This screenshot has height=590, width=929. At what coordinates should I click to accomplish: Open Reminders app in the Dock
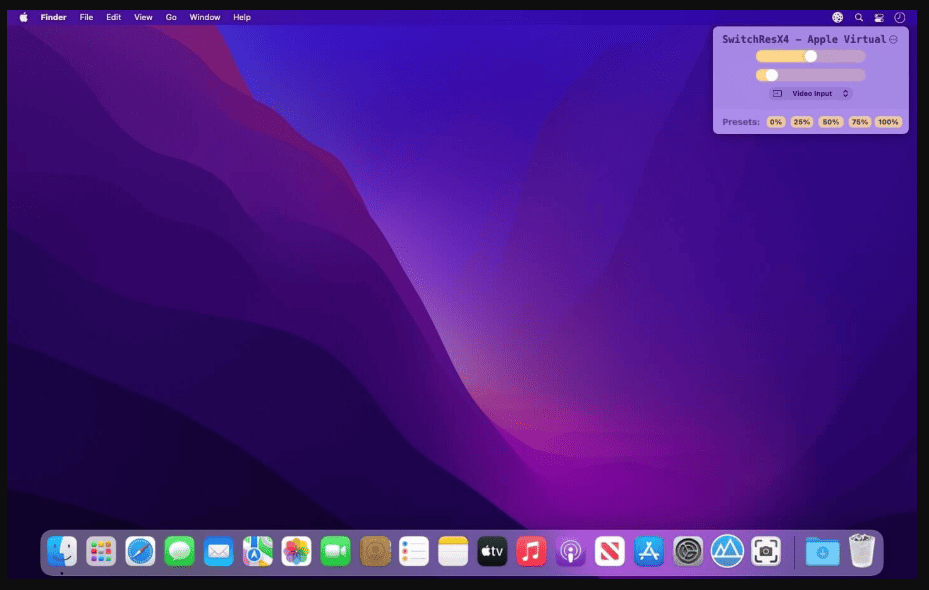click(x=414, y=551)
